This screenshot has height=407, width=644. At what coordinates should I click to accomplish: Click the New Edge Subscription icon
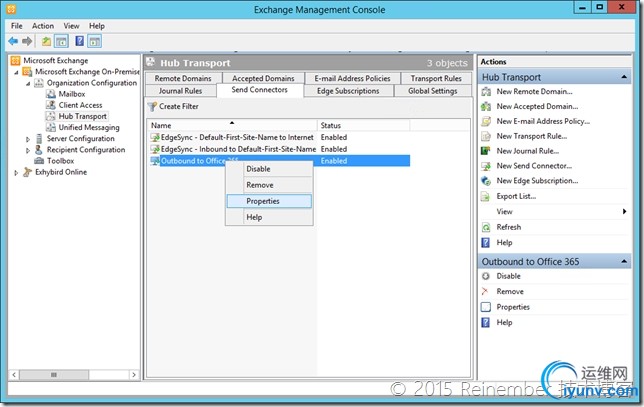(x=486, y=181)
